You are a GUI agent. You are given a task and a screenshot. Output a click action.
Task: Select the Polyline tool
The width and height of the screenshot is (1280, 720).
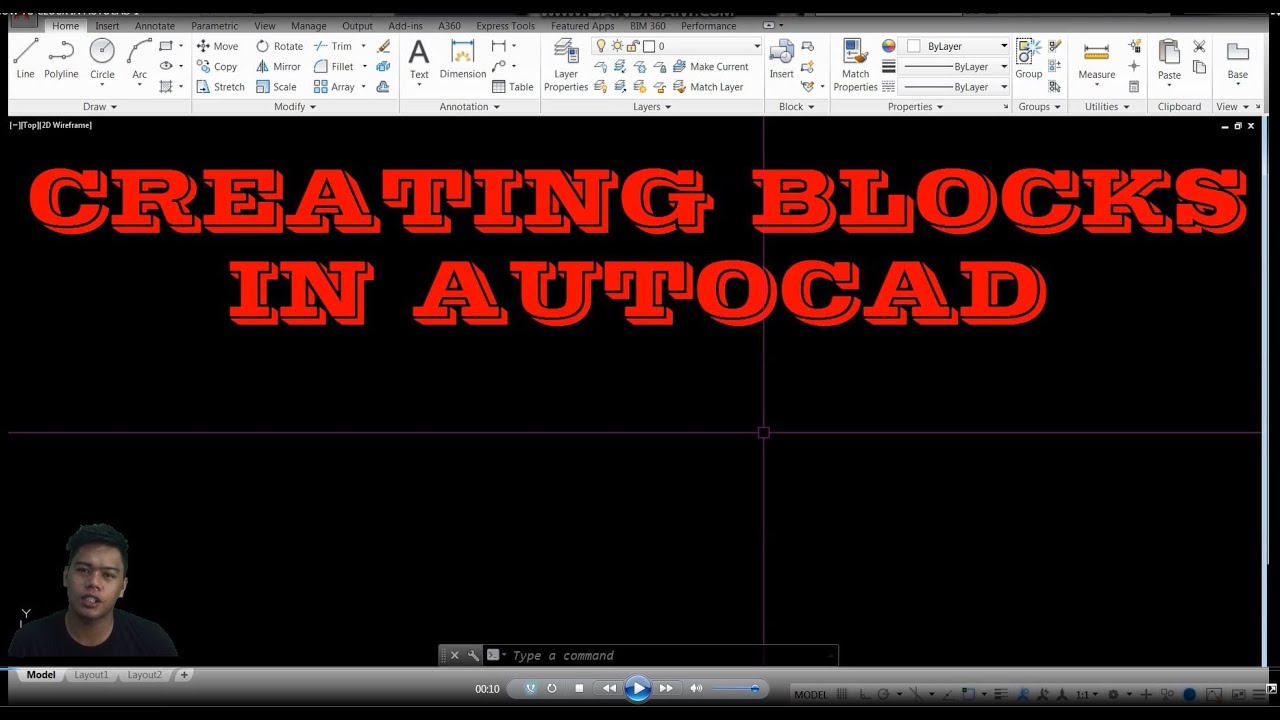(x=61, y=58)
